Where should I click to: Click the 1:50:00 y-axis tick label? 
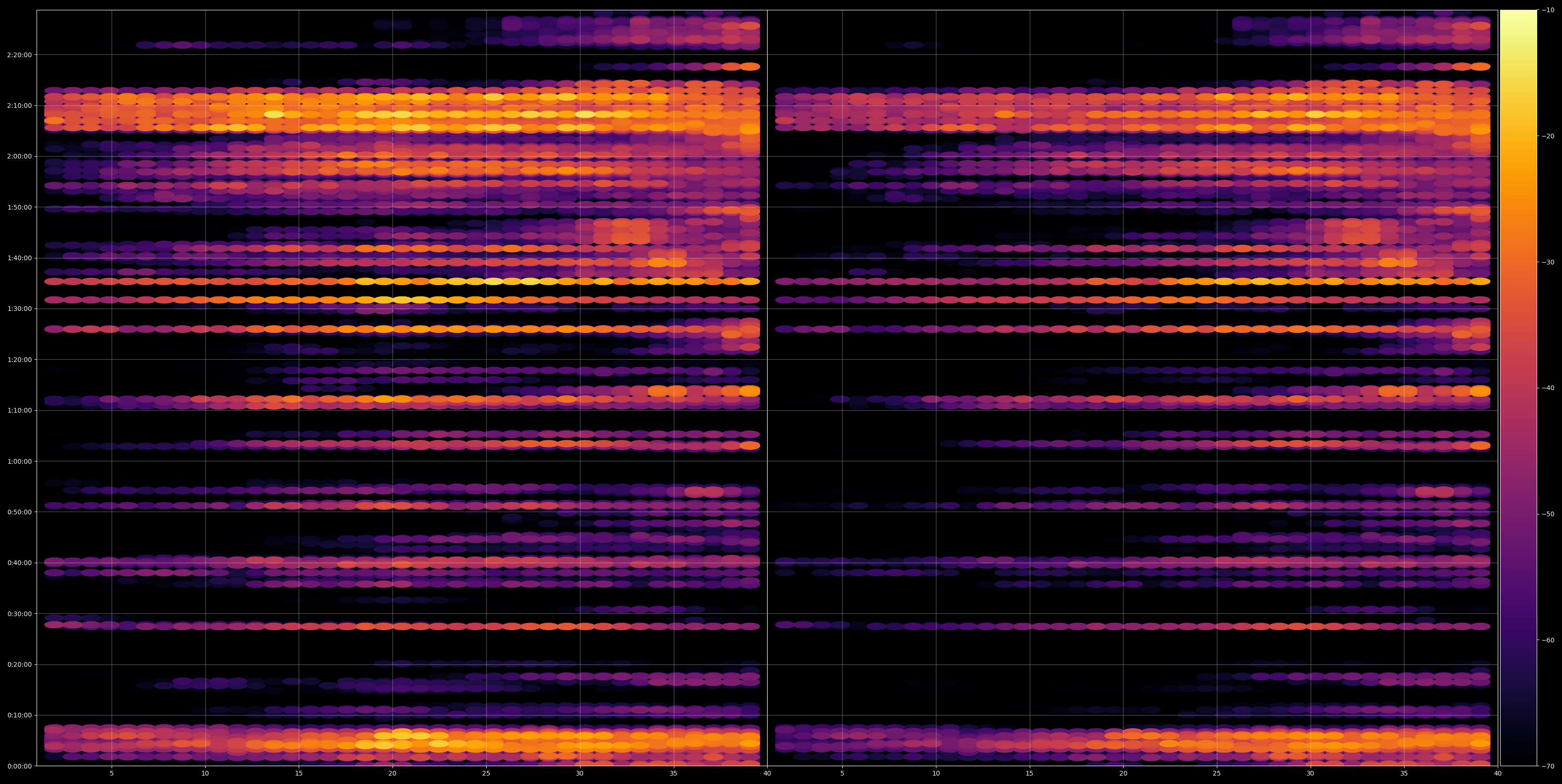click(x=19, y=207)
